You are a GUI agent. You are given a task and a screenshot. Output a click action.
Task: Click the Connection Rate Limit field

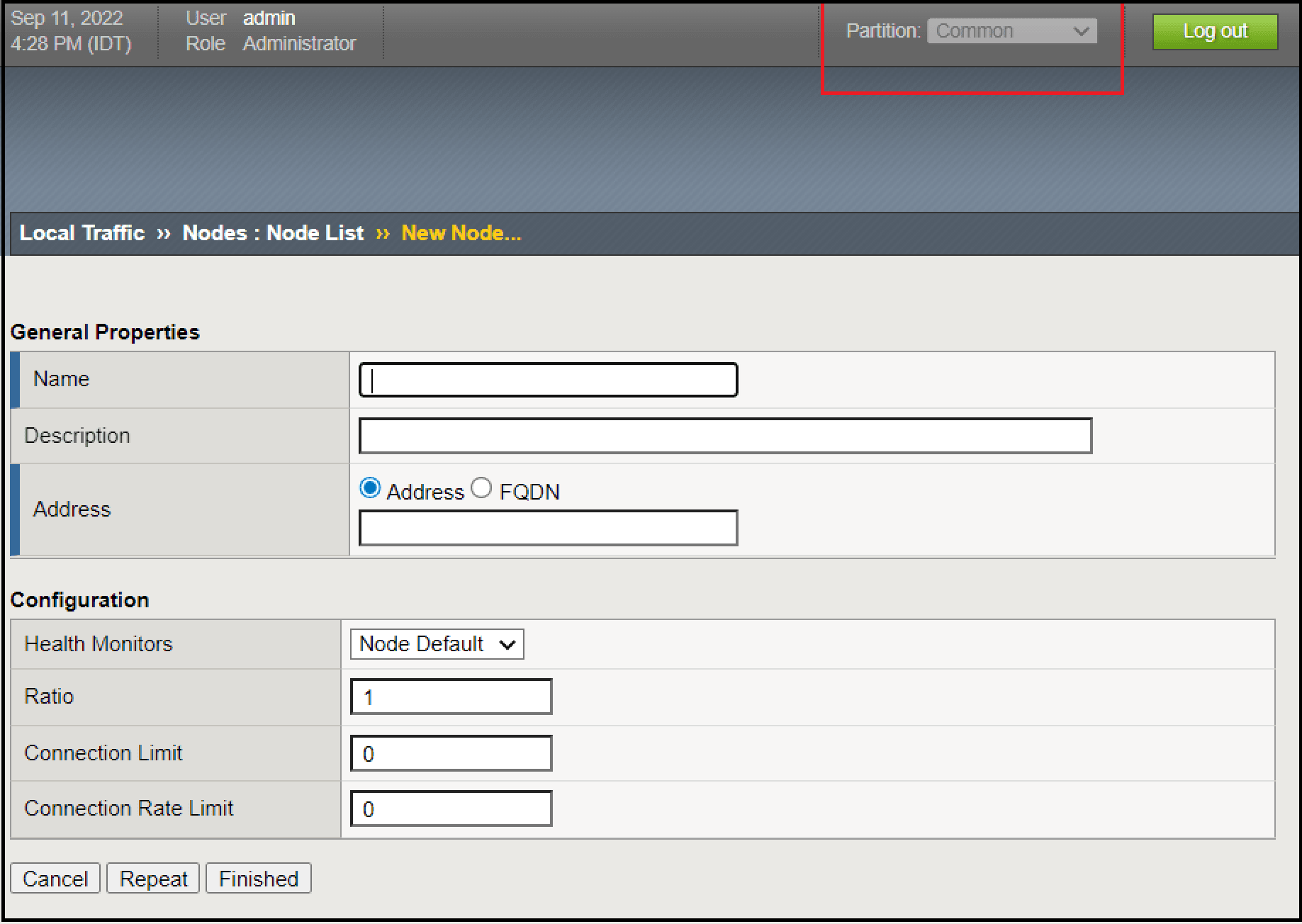click(x=451, y=808)
